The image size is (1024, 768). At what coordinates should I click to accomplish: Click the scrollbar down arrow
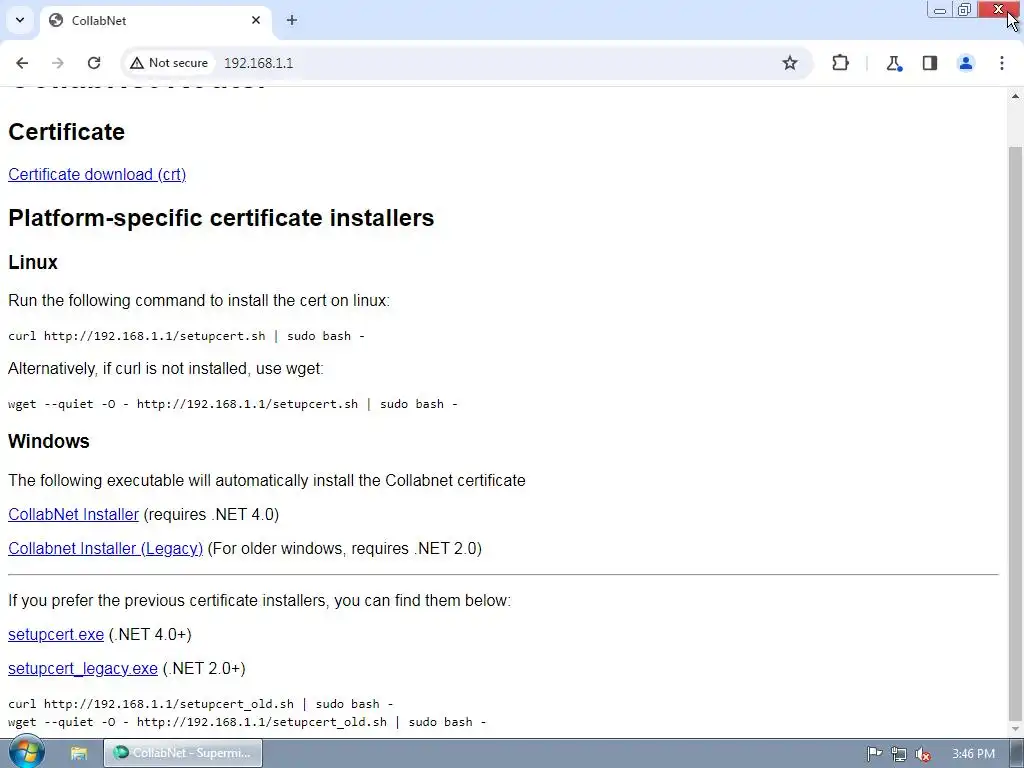[1015, 729]
